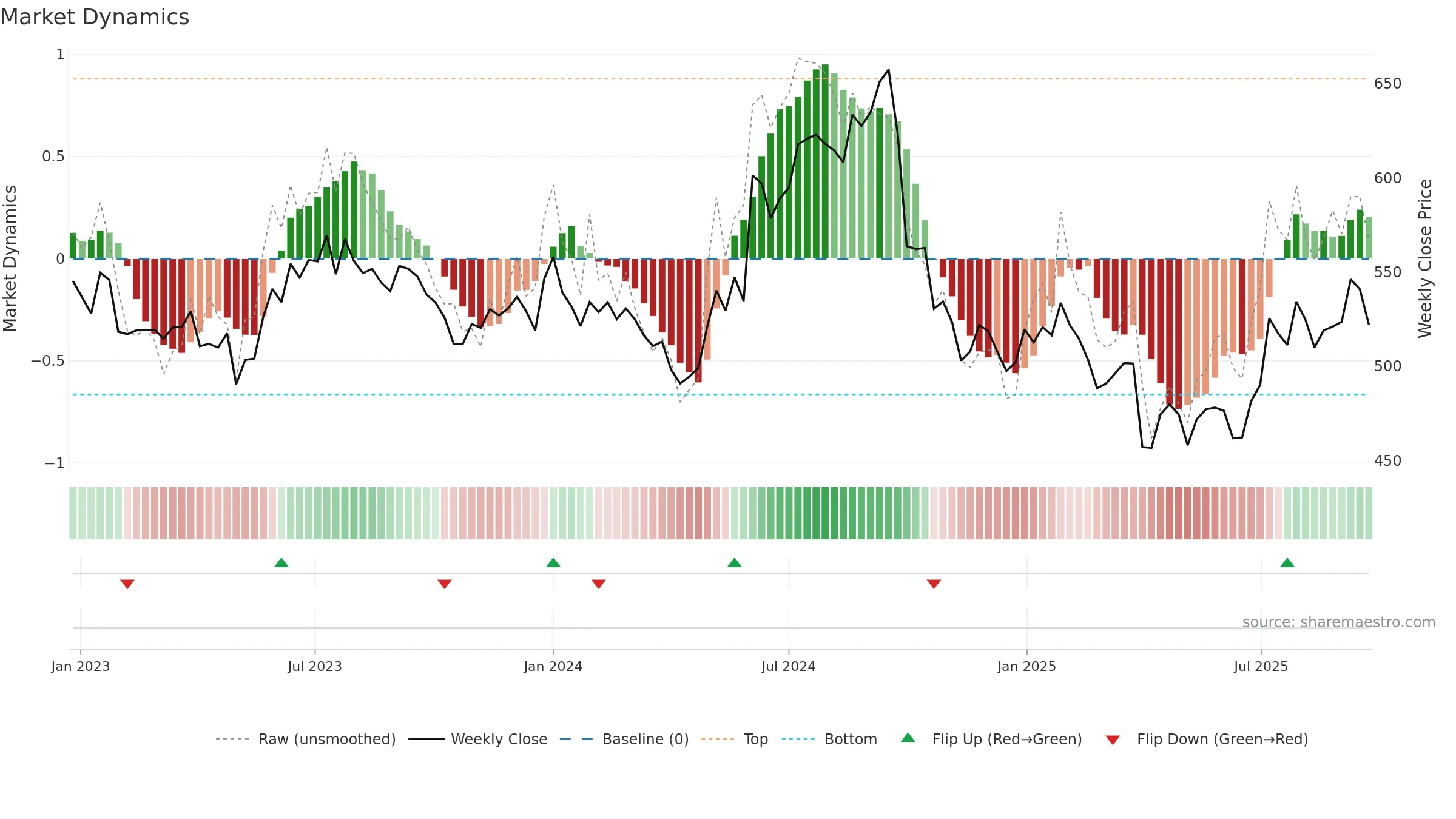The width and height of the screenshot is (1456, 819).
Task: Click the tallest dark green bar near the Top line
Action: click(x=825, y=161)
